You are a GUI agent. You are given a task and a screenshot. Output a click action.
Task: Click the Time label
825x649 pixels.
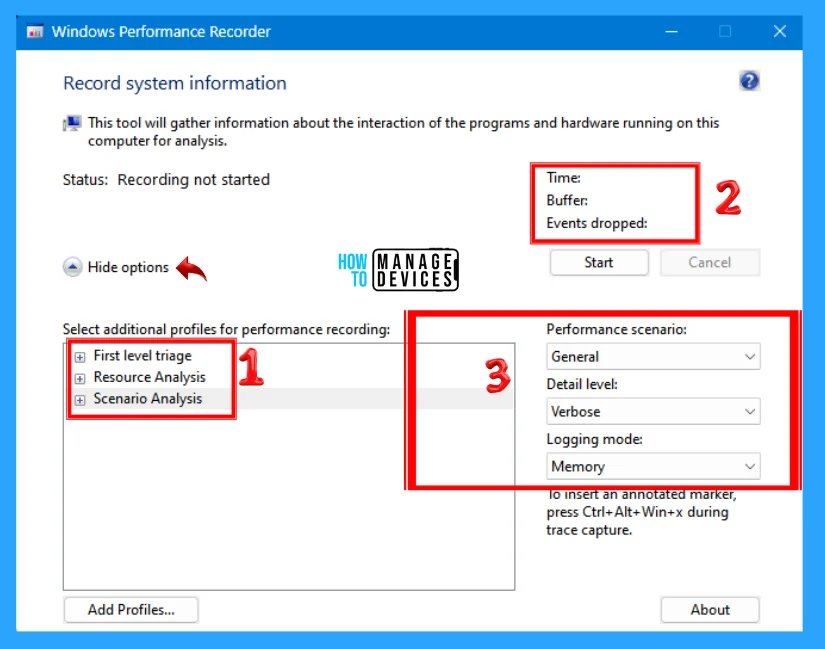click(x=564, y=177)
